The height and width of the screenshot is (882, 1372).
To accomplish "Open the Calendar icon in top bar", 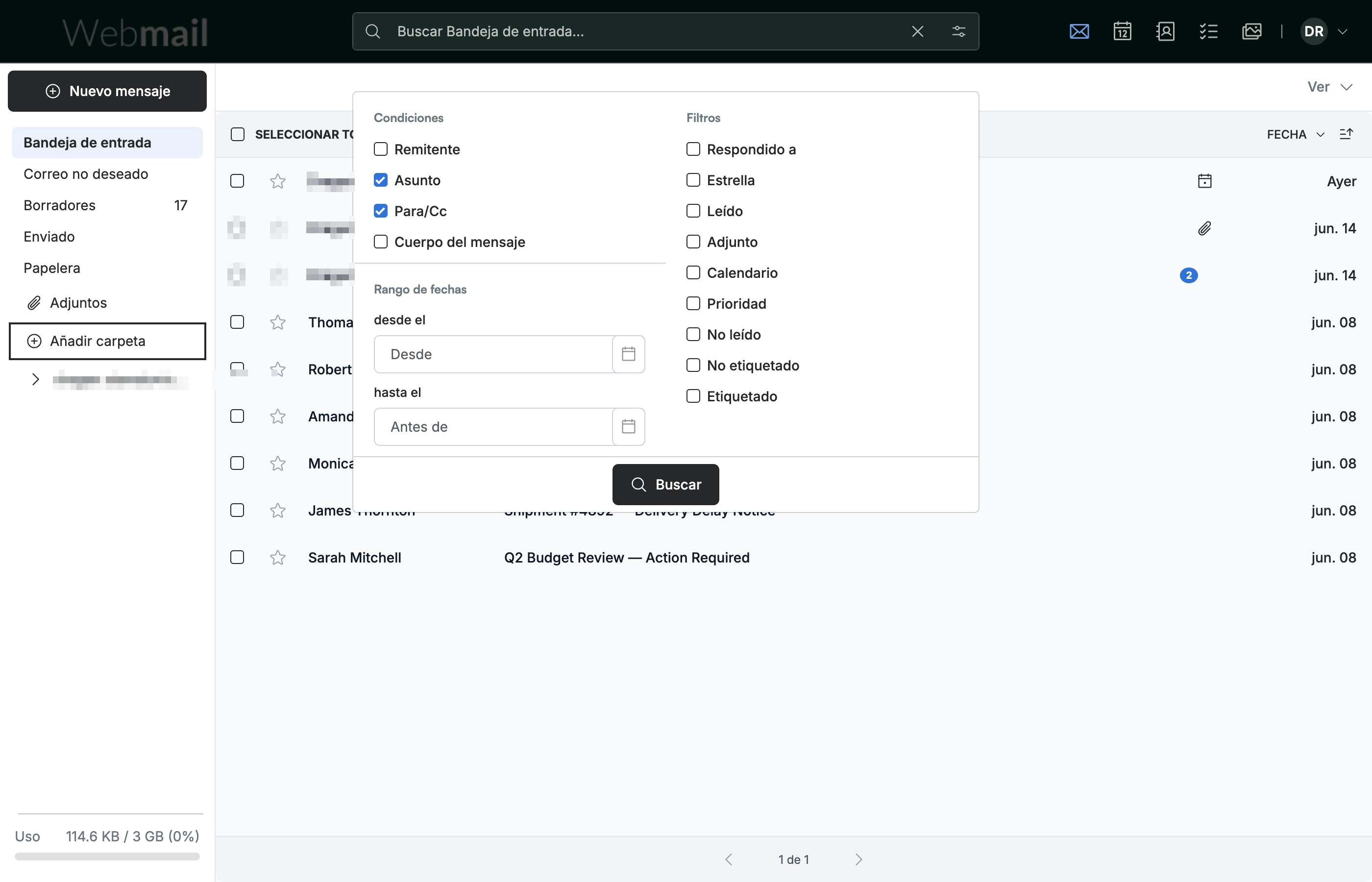I will pyautogui.click(x=1122, y=31).
